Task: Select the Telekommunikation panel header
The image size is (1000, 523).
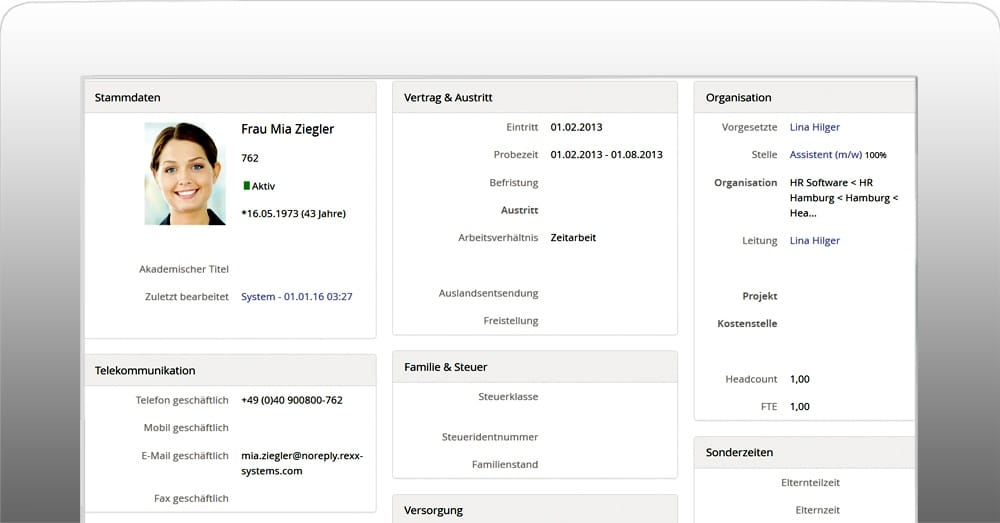Action: click(x=230, y=371)
